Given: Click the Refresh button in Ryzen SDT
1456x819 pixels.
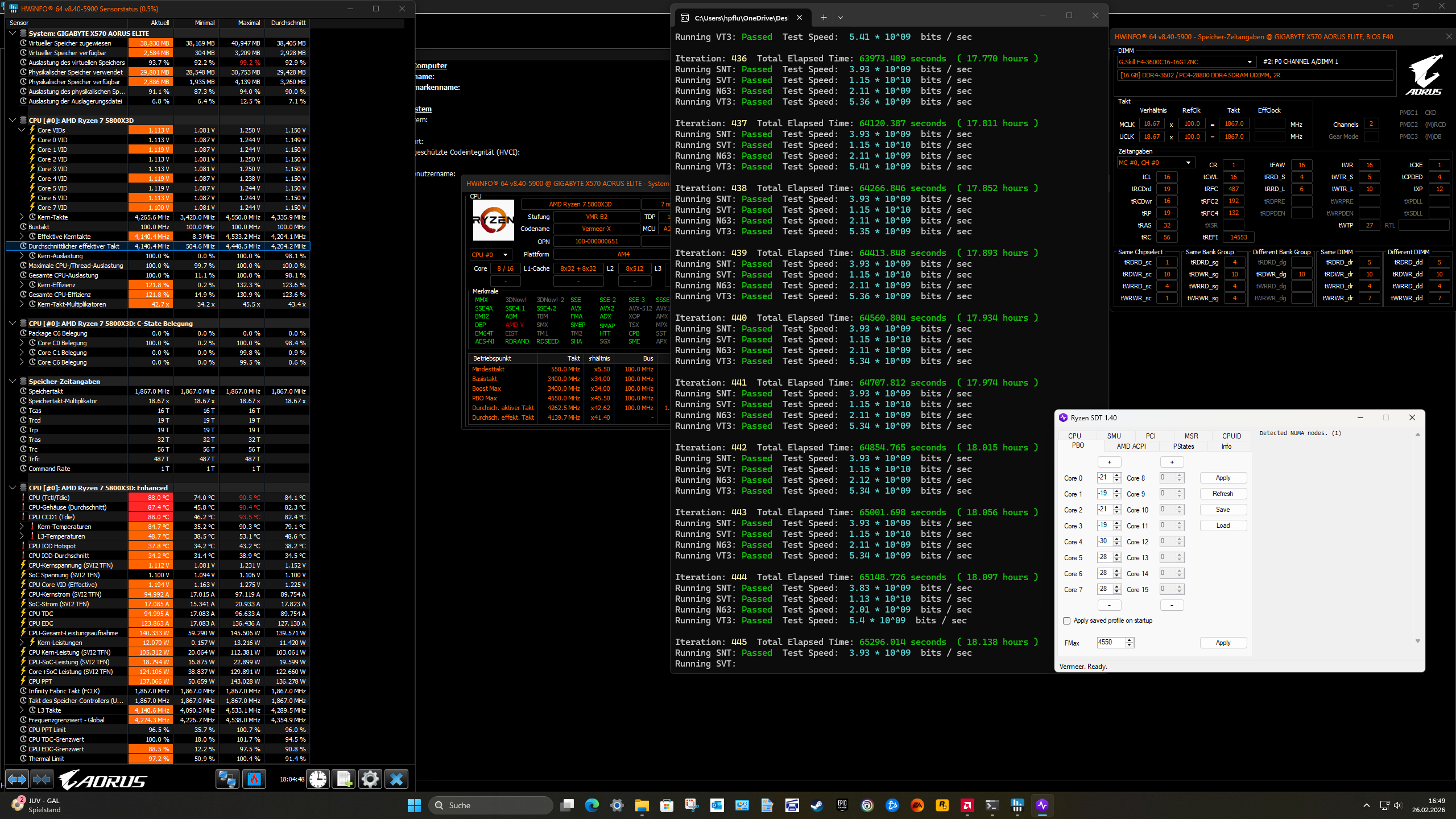Looking at the screenshot, I should pyautogui.click(x=1223, y=493).
